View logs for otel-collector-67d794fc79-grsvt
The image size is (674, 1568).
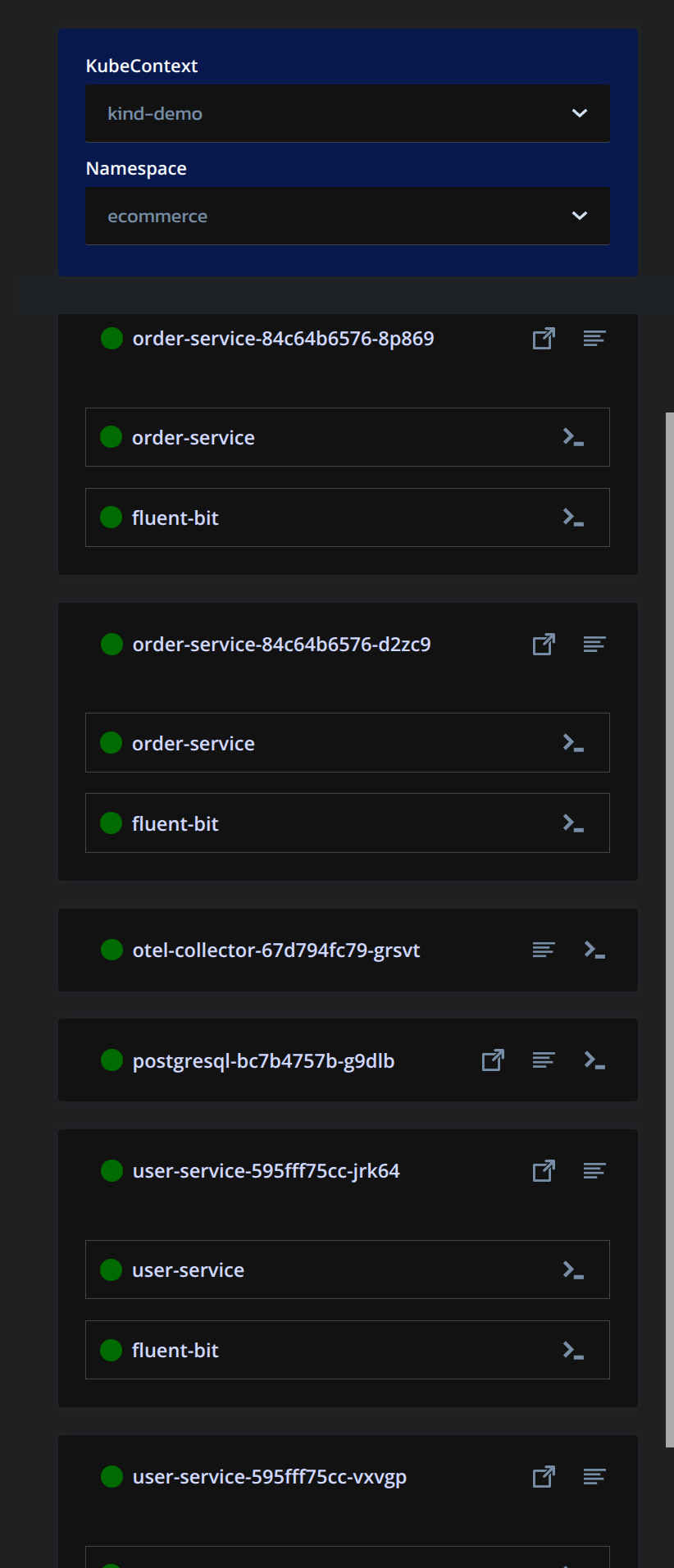point(544,950)
